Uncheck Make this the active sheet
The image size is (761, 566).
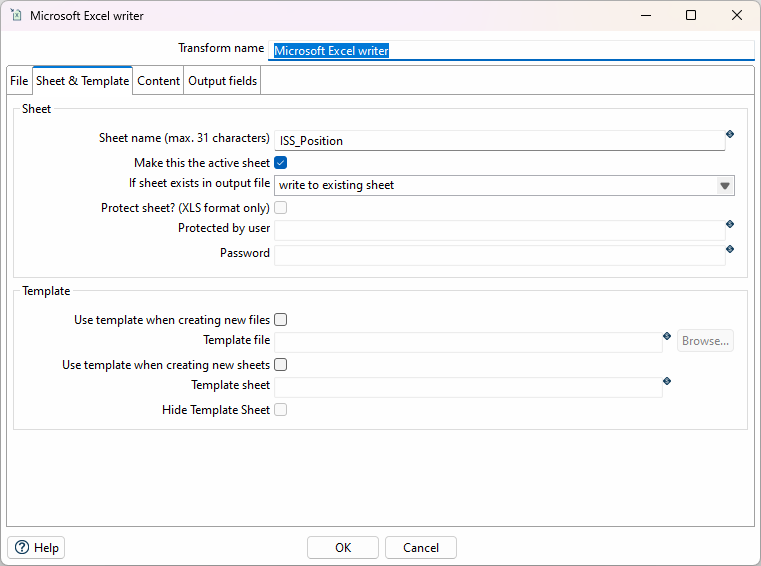coord(281,163)
